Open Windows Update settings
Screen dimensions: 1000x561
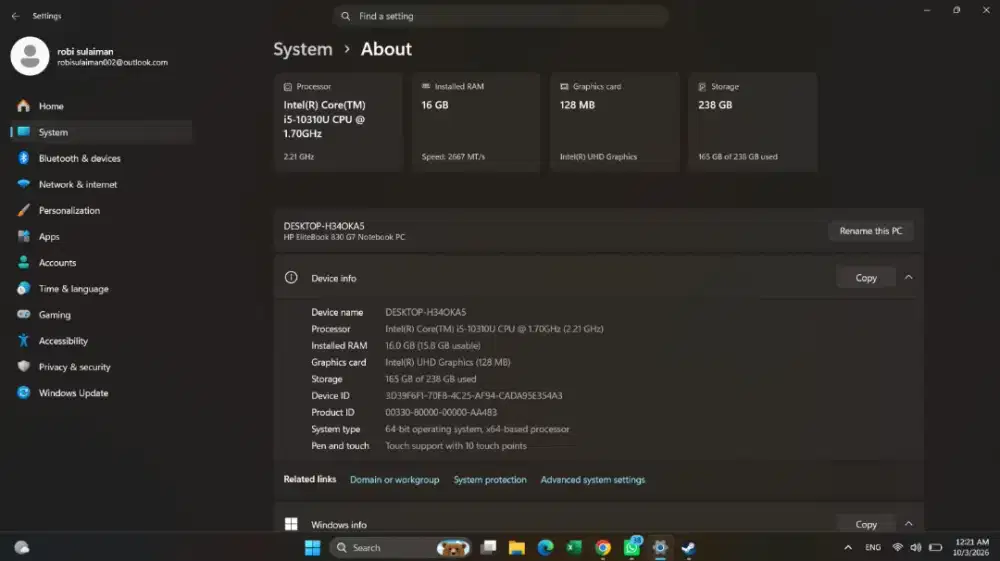click(x=102, y=393)
